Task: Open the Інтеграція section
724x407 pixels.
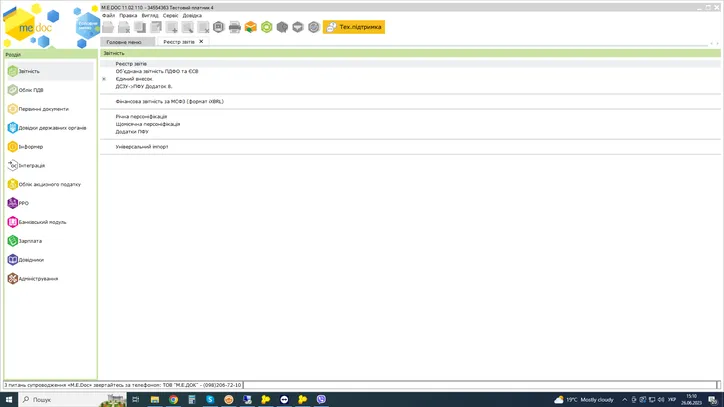Action: pos(31,165)
